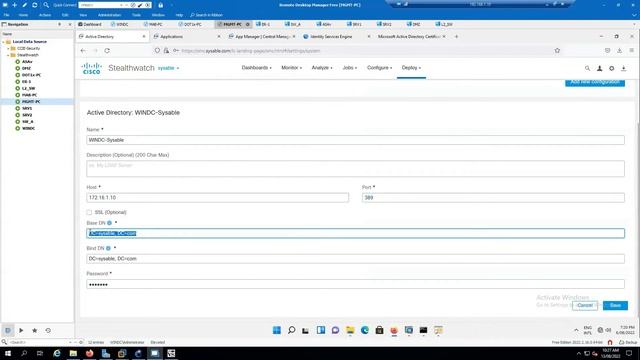Open the Tools menu
This screenshot has height=360, width=640.
[136, 15]
